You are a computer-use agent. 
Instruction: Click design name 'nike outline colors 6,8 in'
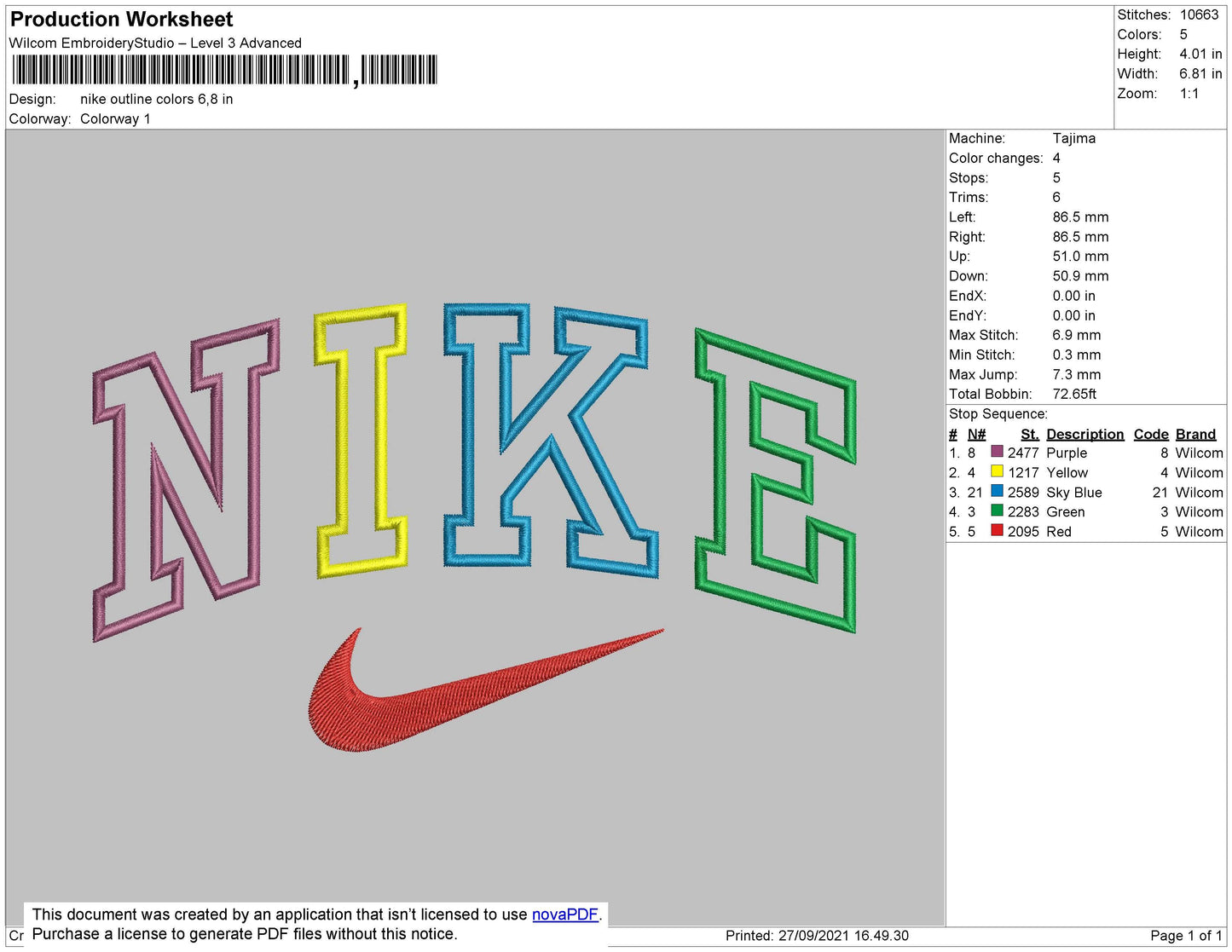coord(157,99)
